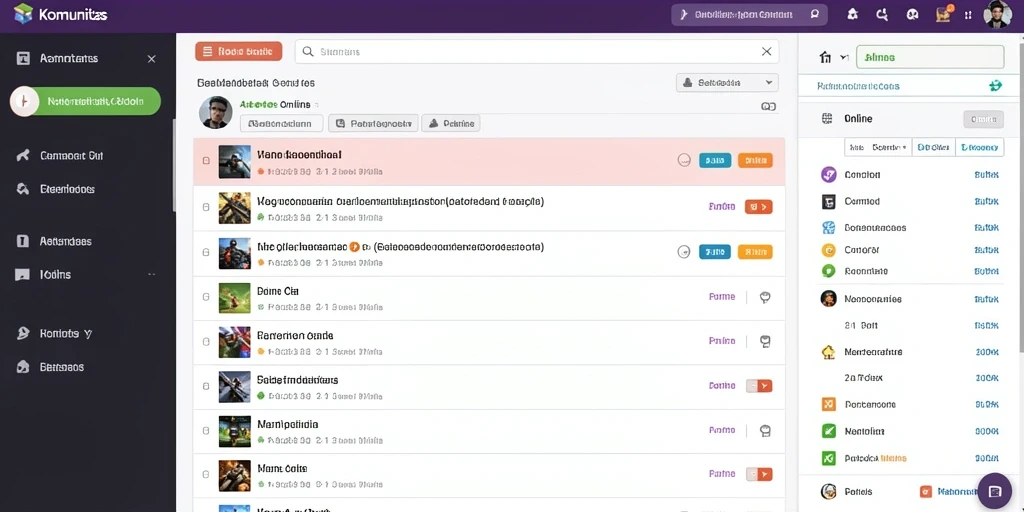Screen dimensions: 1024x512
Task: Open the thumbnail in the Bame Cia row
Action: (234, 296)
